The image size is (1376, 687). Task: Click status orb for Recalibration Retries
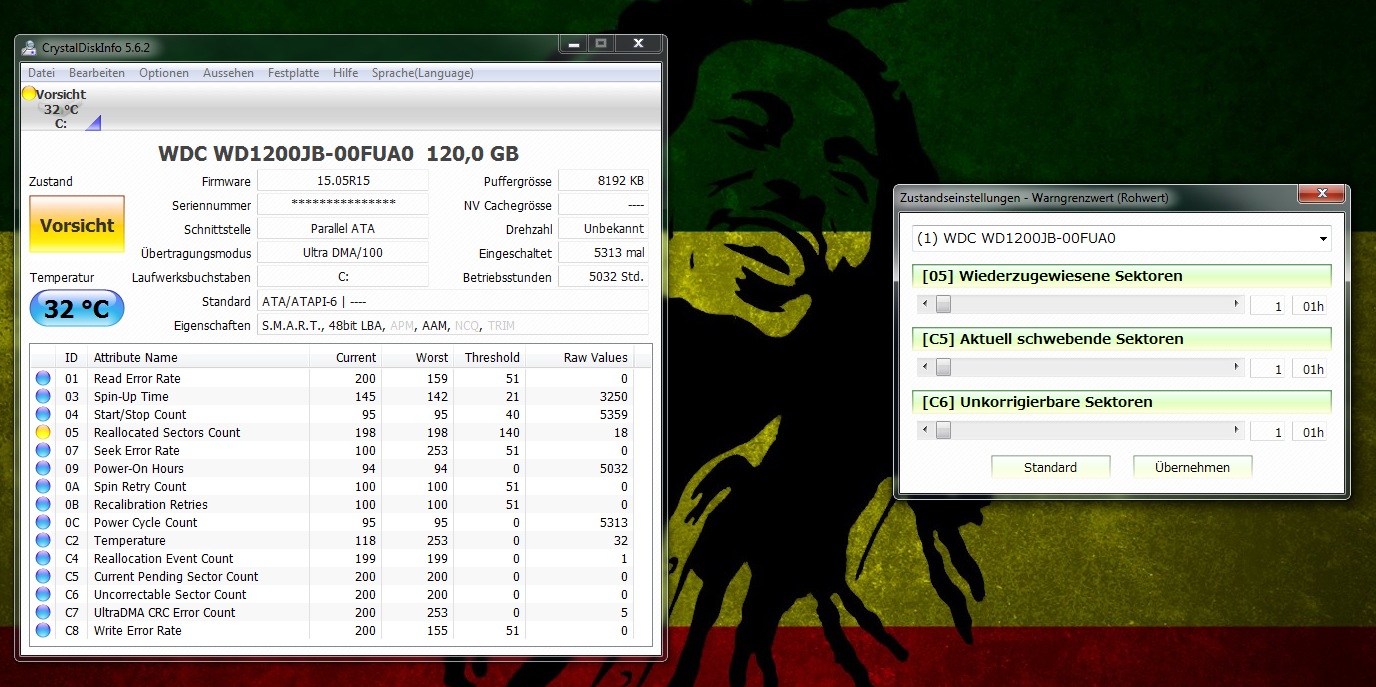tap(43, 504)
